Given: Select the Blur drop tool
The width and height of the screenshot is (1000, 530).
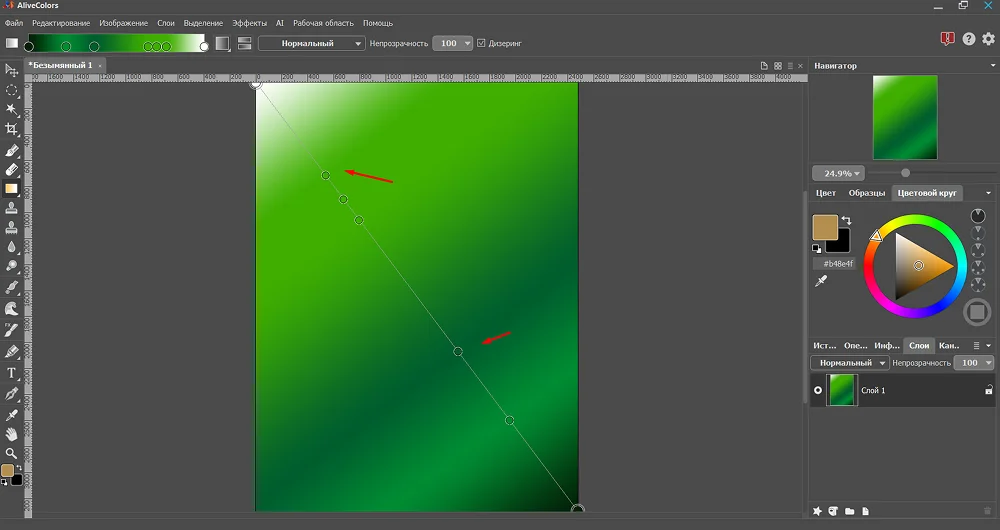Looking at the screenshot, I should [x=11, y=247].
